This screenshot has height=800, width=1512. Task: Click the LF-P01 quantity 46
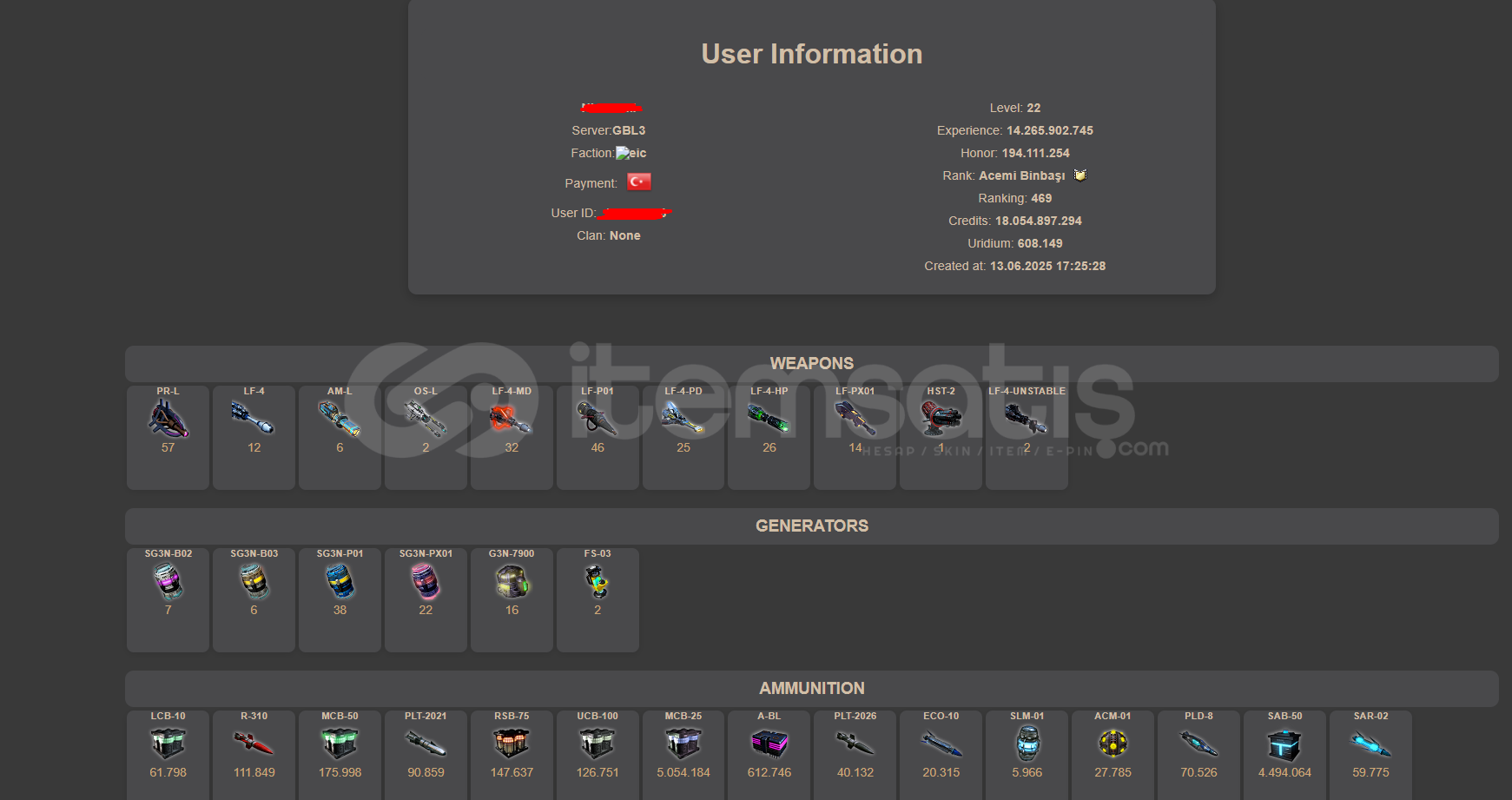pyautogui.click(x=598, y=447)
